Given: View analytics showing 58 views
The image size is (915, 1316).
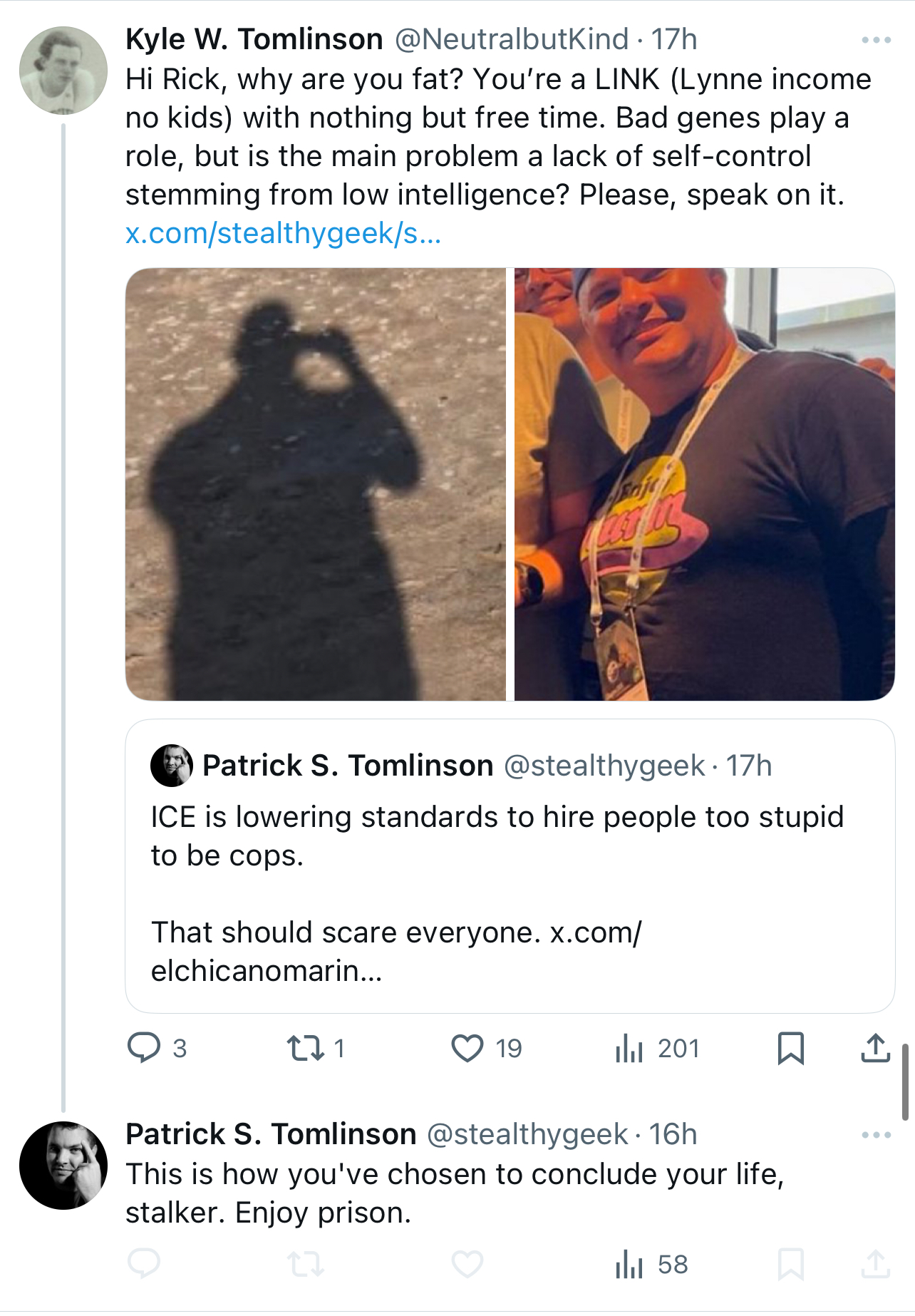Looking at the screenshot, I should coord(651,1264).
